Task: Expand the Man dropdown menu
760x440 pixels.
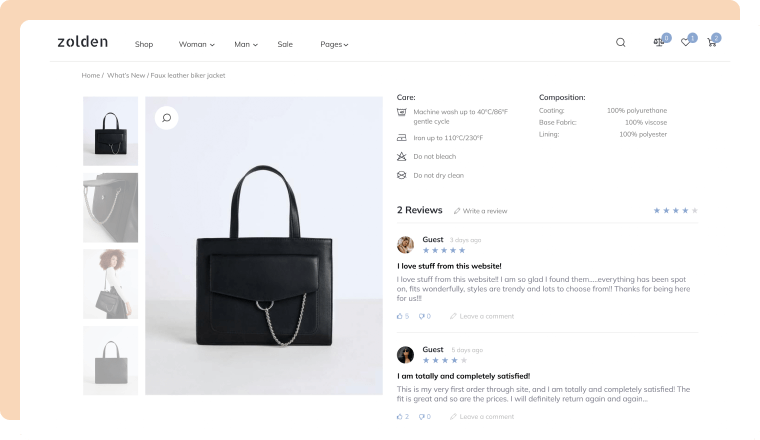Action: pos(246,44)
